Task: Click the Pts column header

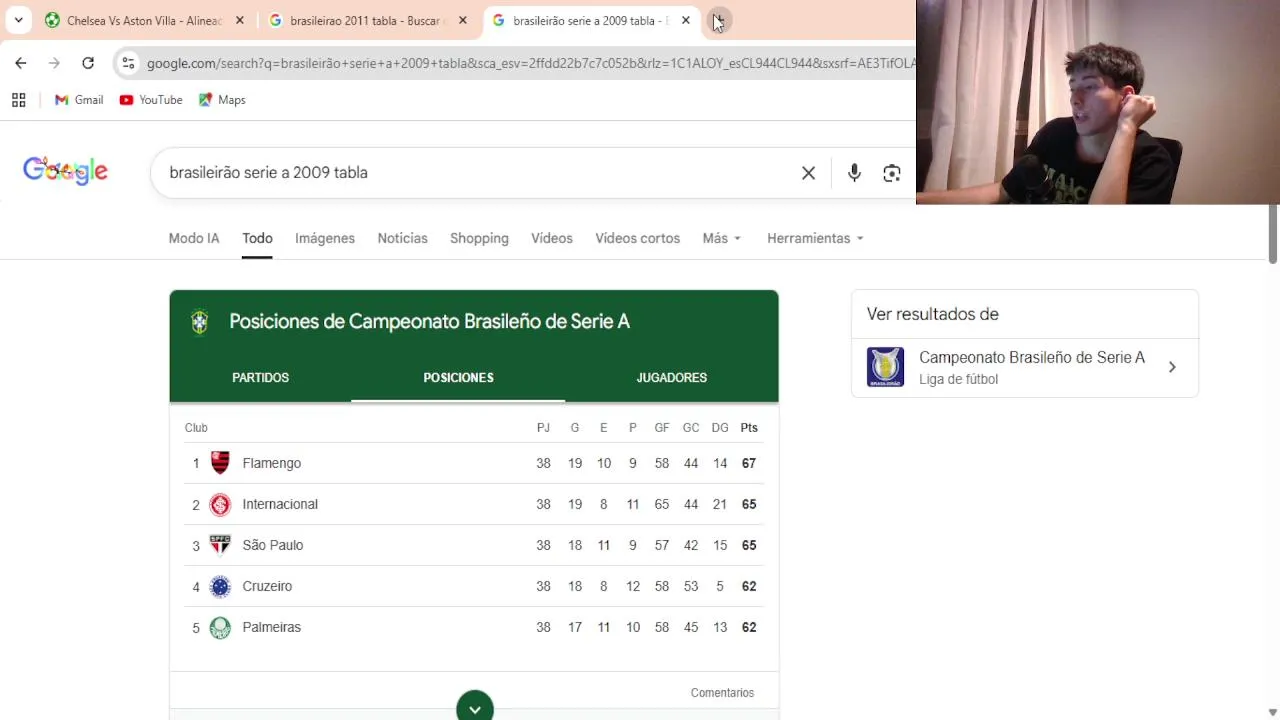Action: 749,427
